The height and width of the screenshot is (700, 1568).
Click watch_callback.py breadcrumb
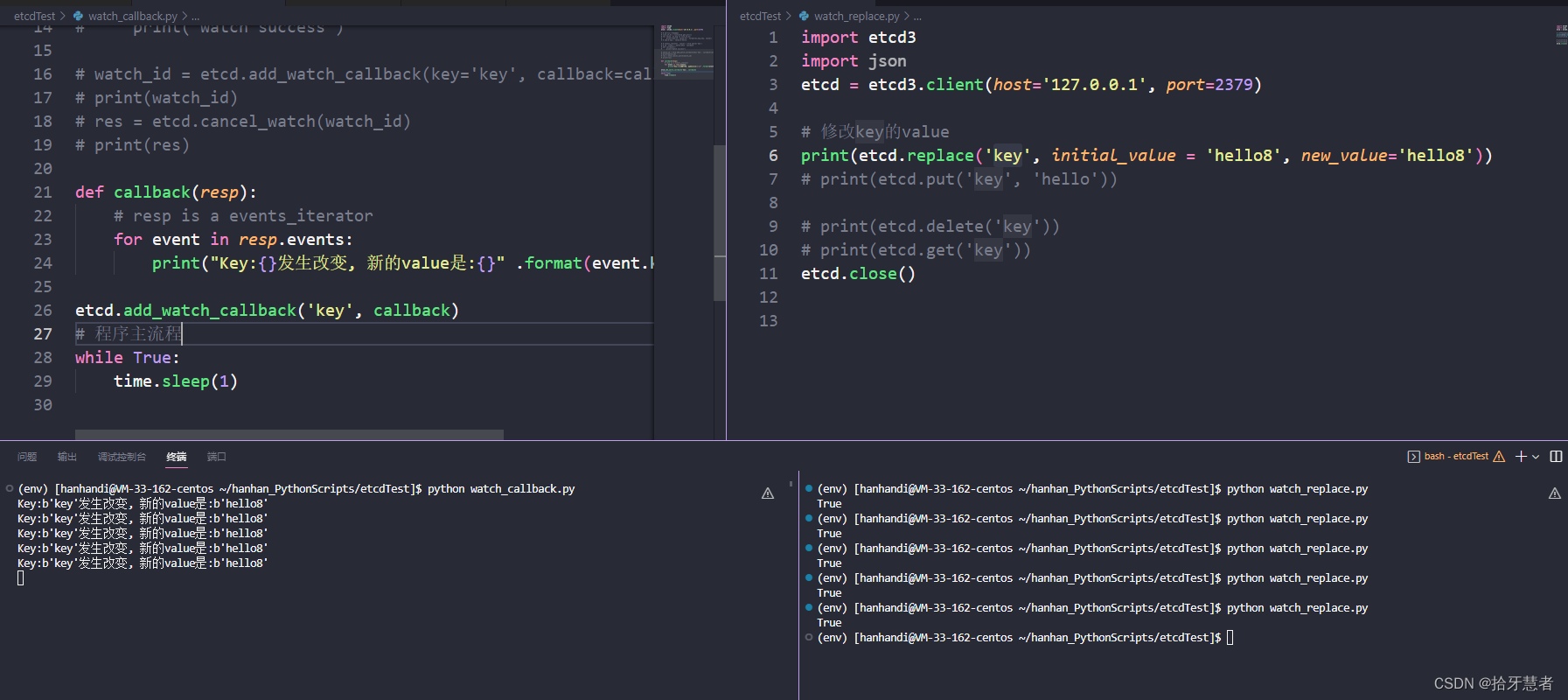pos(133,16)
